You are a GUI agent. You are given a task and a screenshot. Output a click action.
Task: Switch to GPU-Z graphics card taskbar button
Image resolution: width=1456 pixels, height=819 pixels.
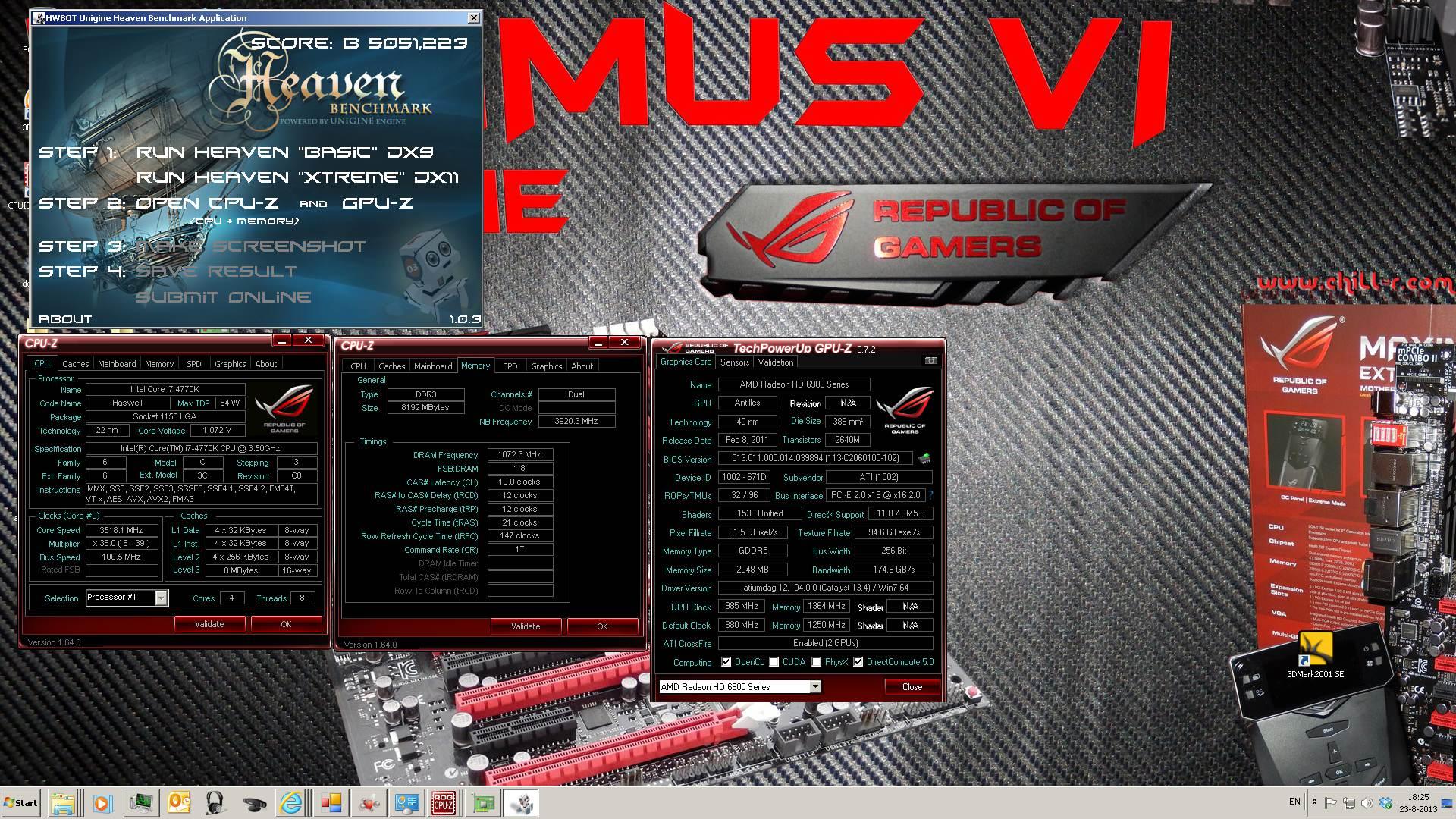[x=483, y=802]
